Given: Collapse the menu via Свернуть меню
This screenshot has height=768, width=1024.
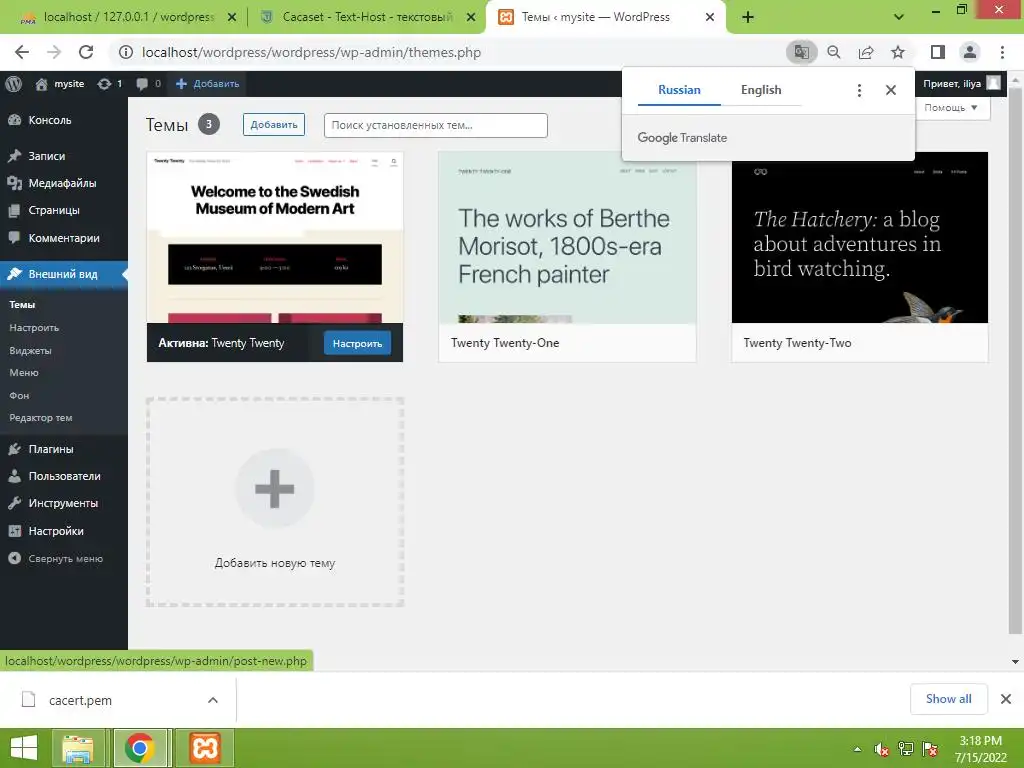Looking at the screenshot, I should coord(63,559).
